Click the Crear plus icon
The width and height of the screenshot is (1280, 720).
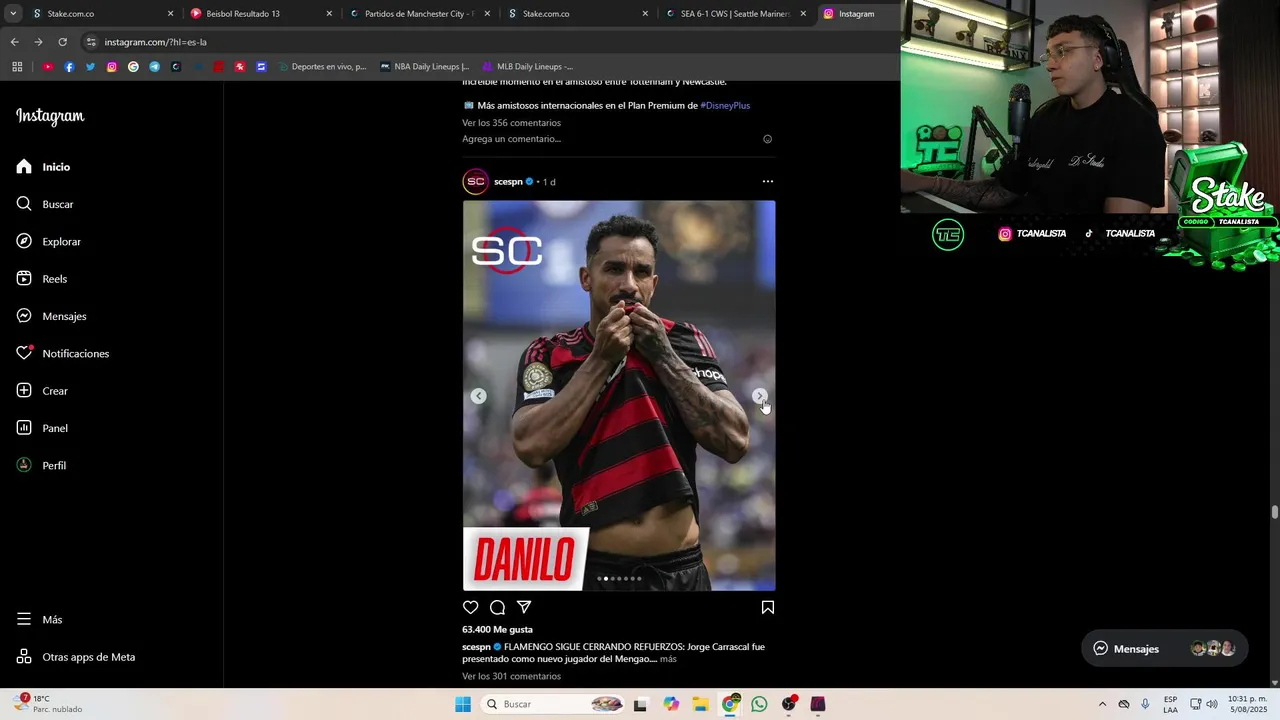[x=24, y=391]
